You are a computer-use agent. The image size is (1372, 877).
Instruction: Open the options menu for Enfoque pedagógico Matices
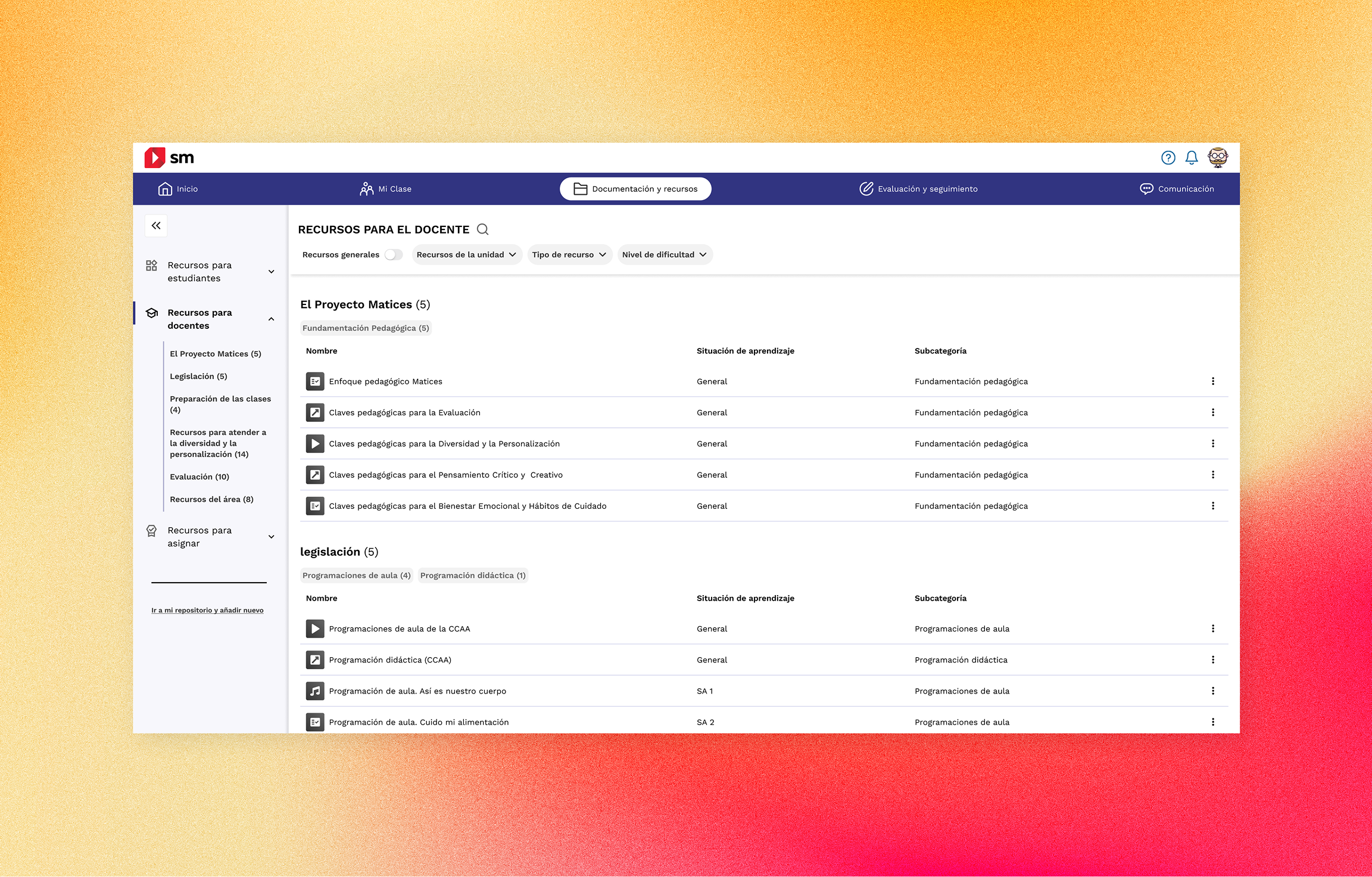point(1213,381)
